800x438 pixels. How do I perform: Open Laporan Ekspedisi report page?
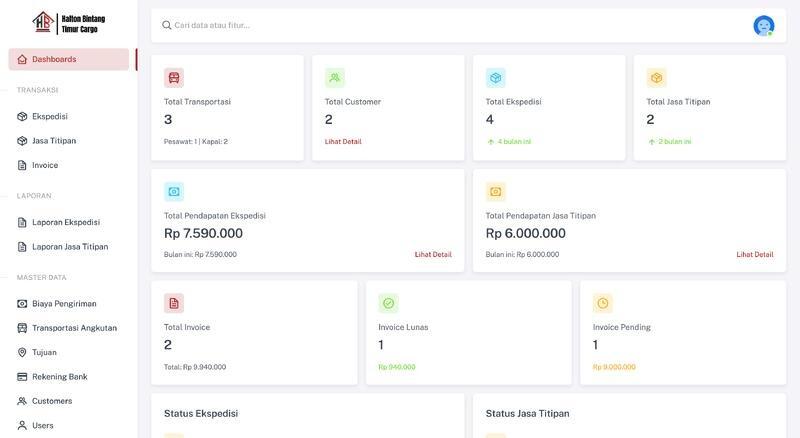[x=66, y=222]
